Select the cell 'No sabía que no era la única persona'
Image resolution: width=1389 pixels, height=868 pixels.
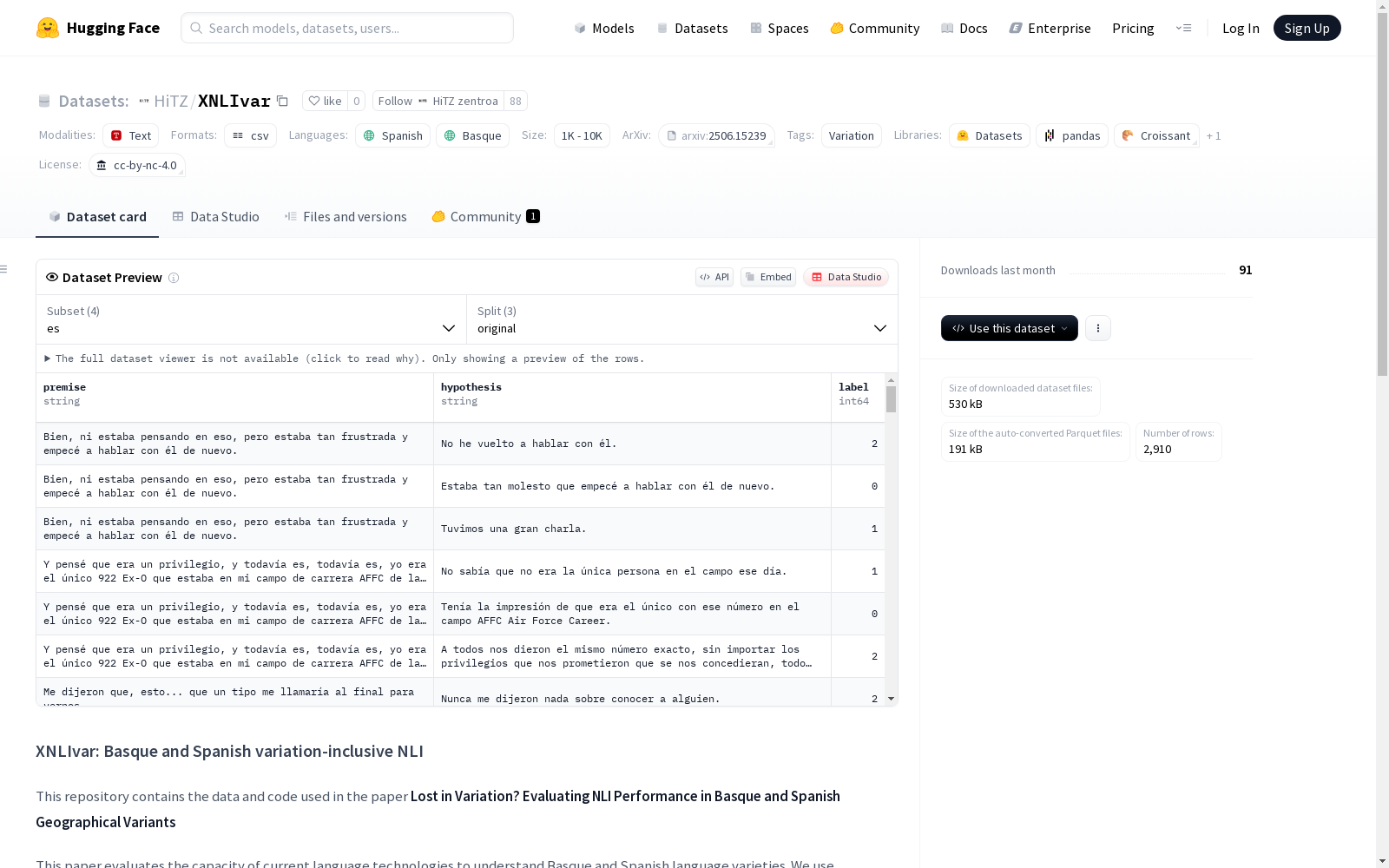[x=632, y=571]
